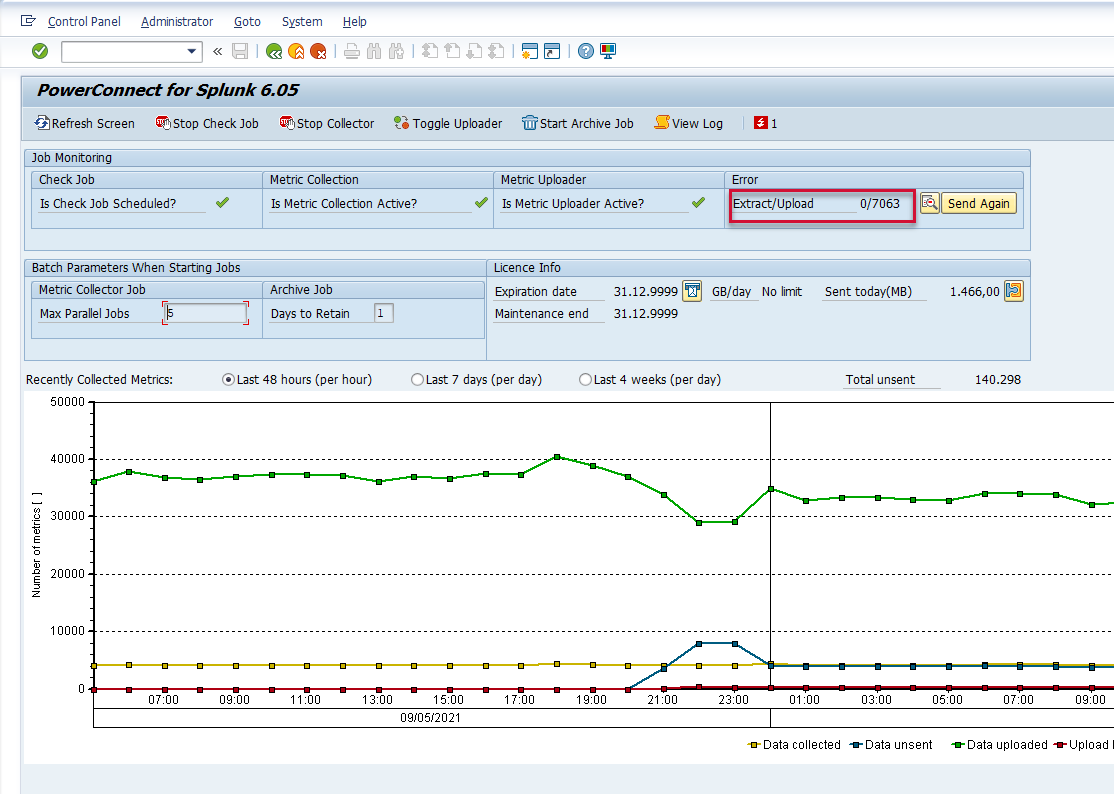Image resolution: width=1114 pixels, height=794 pixels.
Task: Click the red Cancel icon in toolbar
Action: pos(318,51)
